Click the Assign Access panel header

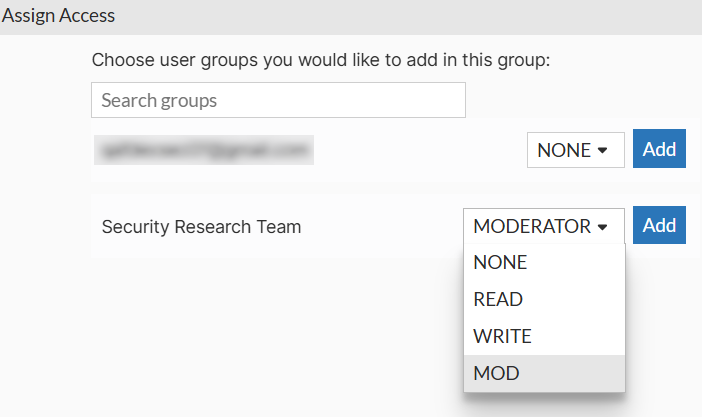[58, 16]
